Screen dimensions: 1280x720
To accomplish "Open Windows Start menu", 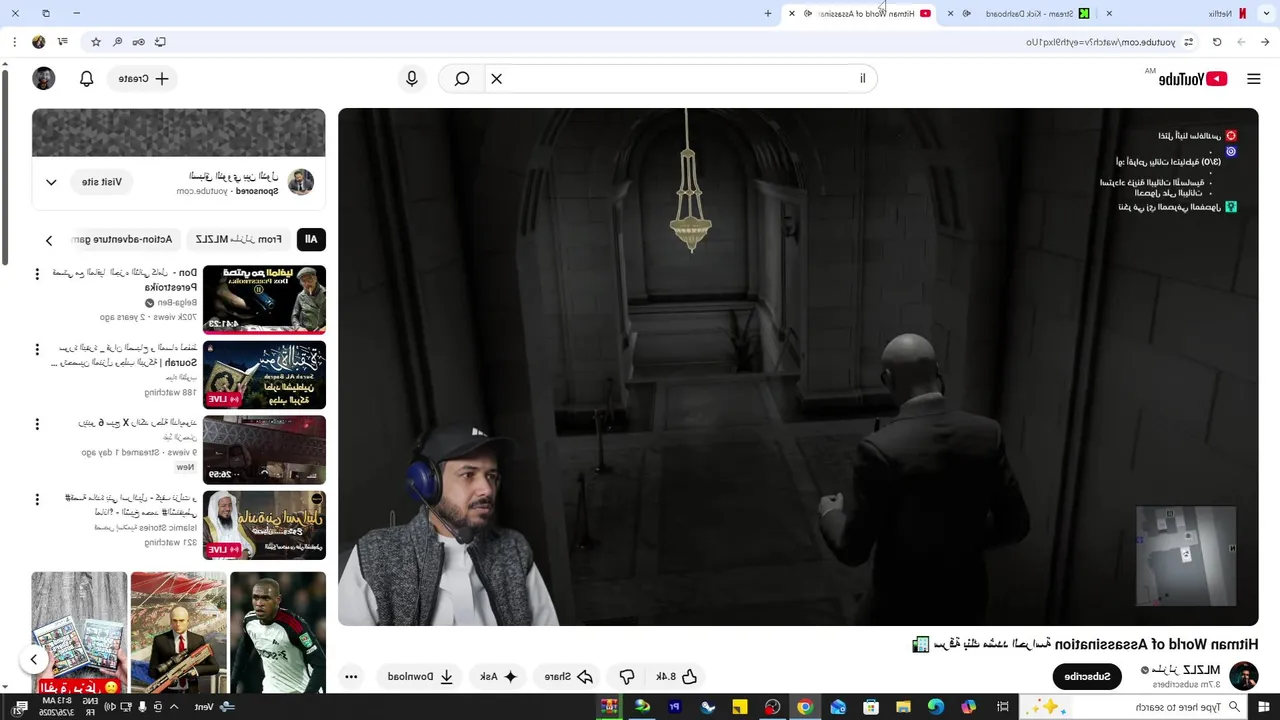I will pos(1264,707).
